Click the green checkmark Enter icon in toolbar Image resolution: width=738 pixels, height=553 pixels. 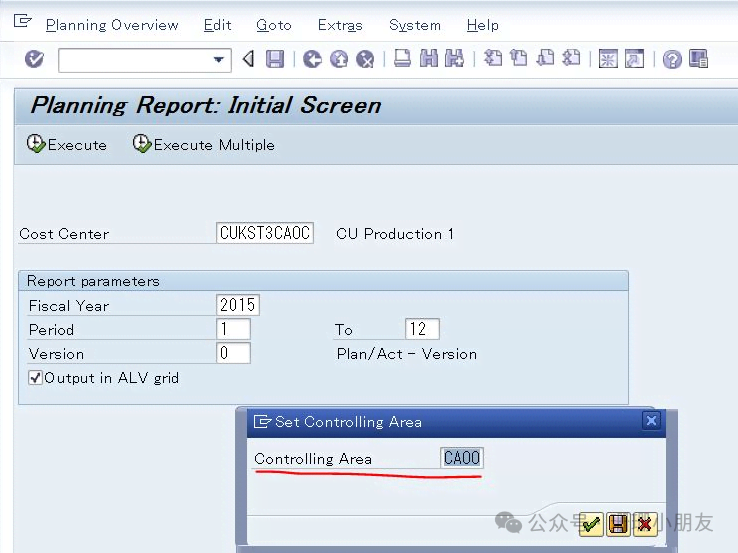click(x=34, y=60)
